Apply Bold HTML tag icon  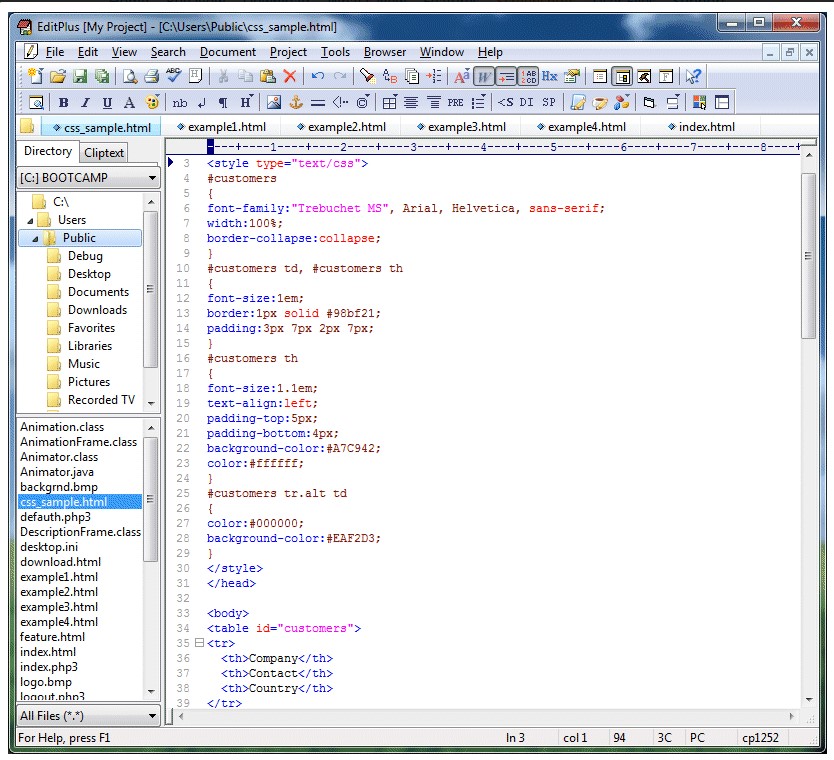[x=63, y=102]
